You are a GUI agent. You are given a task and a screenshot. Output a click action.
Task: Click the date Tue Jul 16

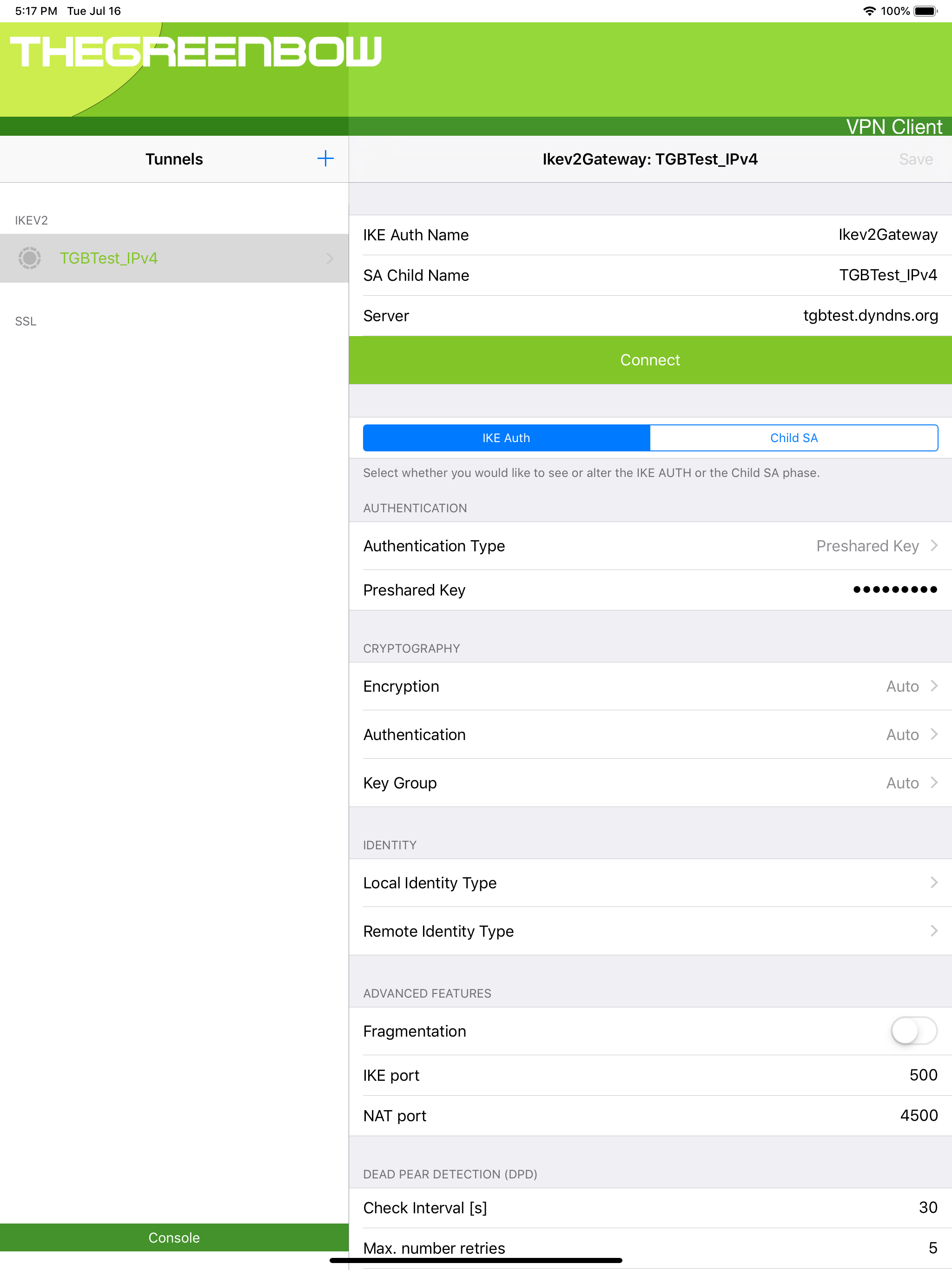coord(94,11)
